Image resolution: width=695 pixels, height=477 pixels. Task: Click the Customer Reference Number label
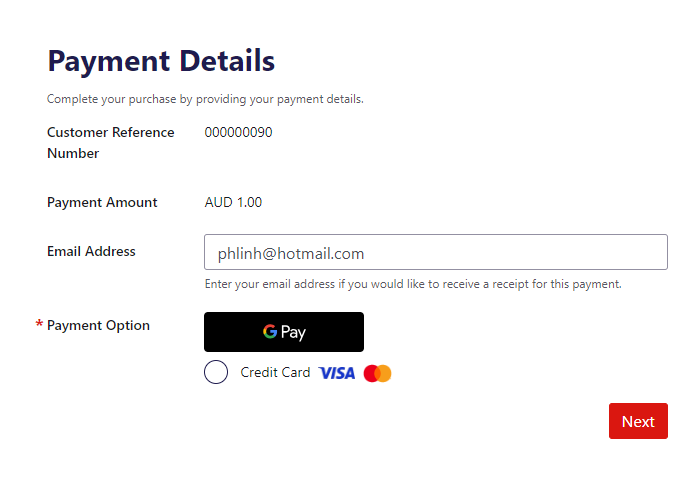[110, 142]
